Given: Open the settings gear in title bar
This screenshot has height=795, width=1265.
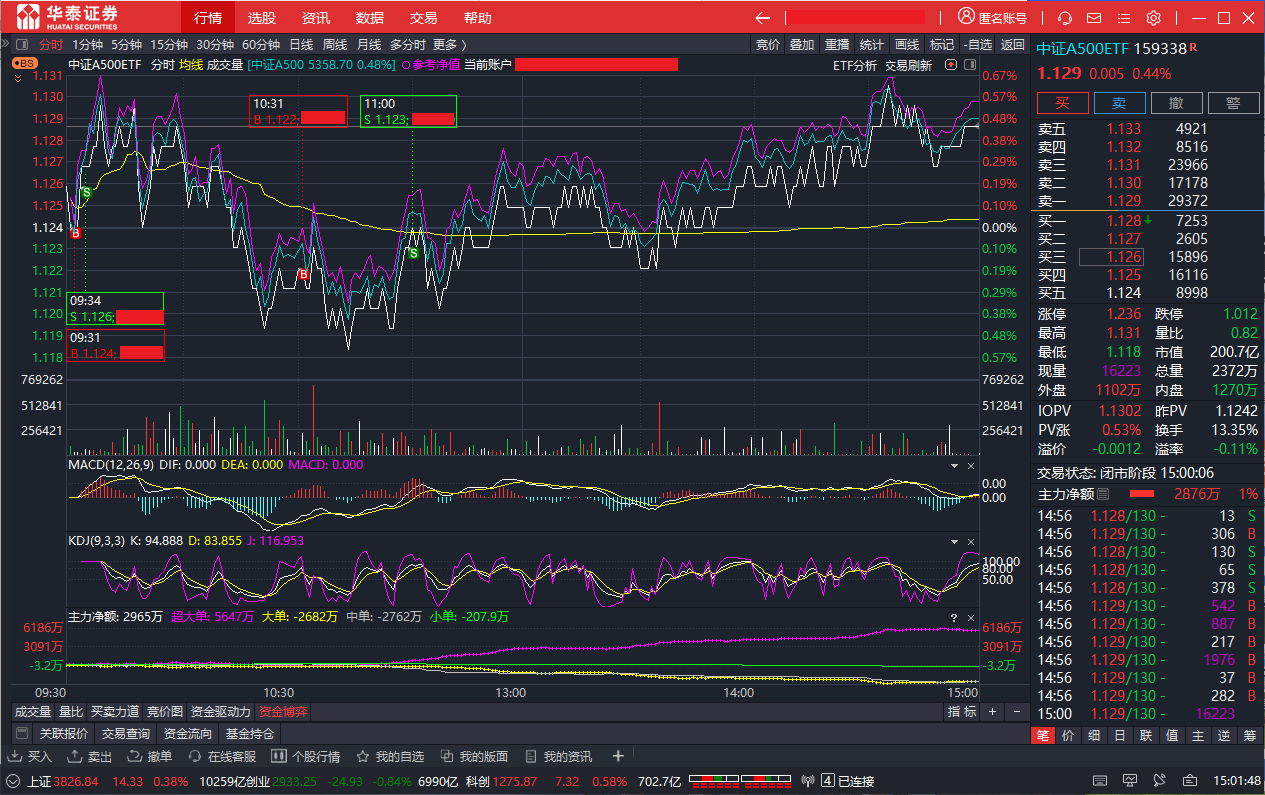Looking at the screenshot, I should click(x=1153, y=18).
